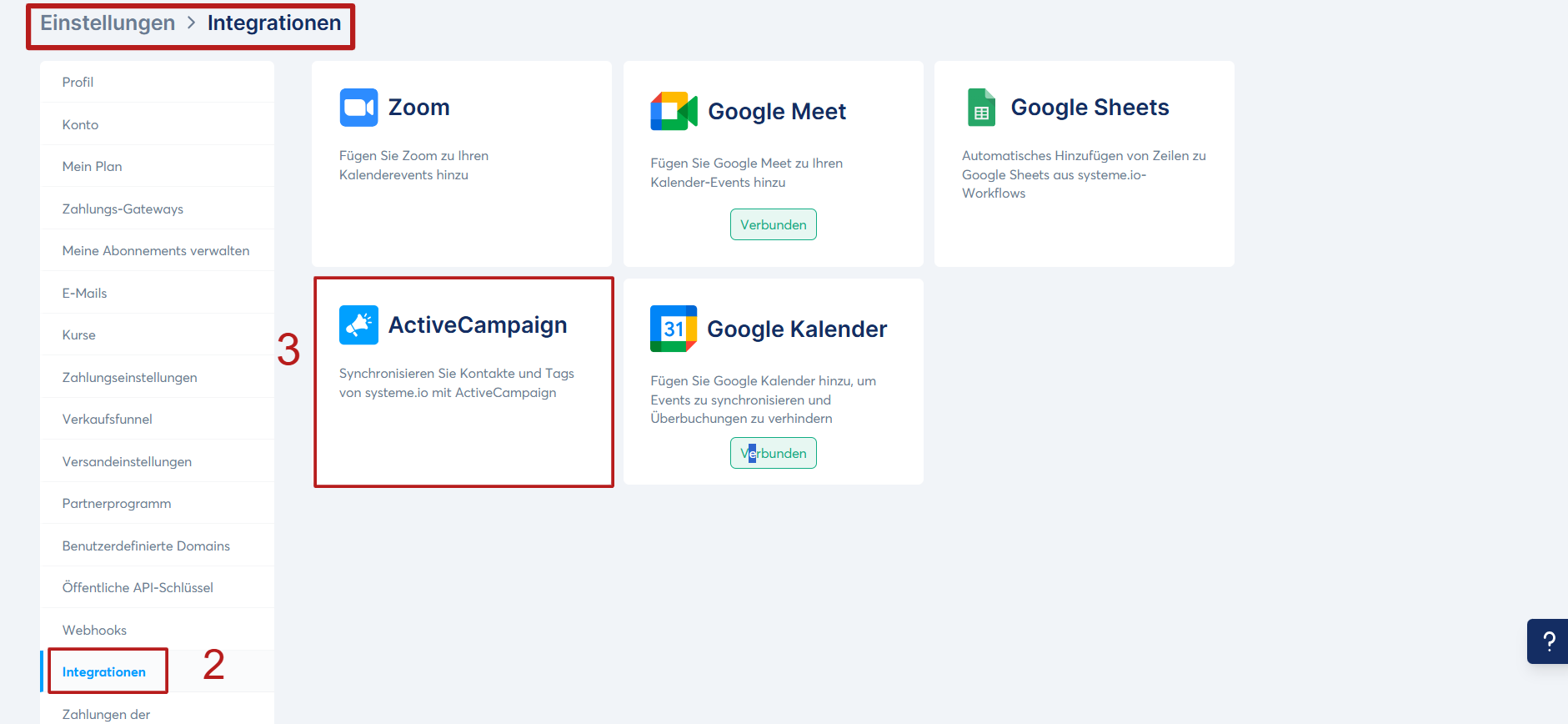Go to Partnerprogramm page
This screenshot has height=724, width=1568.
157,503
